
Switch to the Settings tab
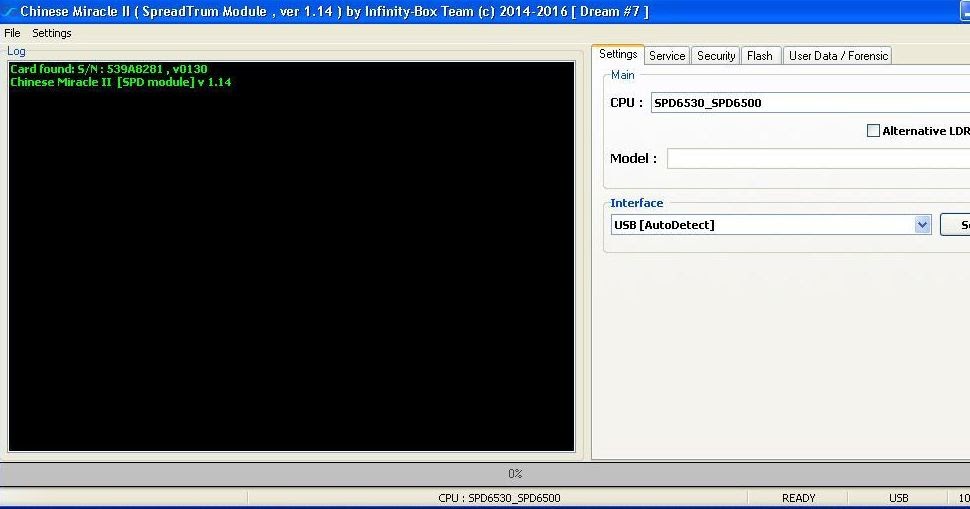pyautogui.click(x=617, y=54)
